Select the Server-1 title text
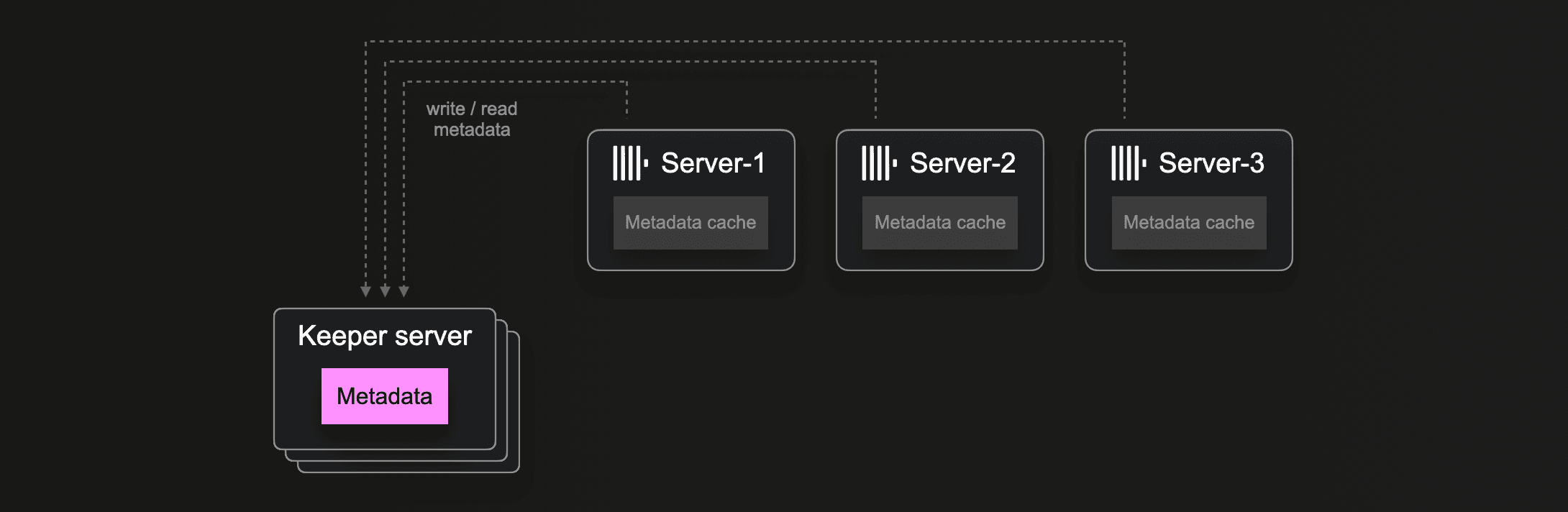The height and width of the screenshot is (512, 1568). pos(713,163)
